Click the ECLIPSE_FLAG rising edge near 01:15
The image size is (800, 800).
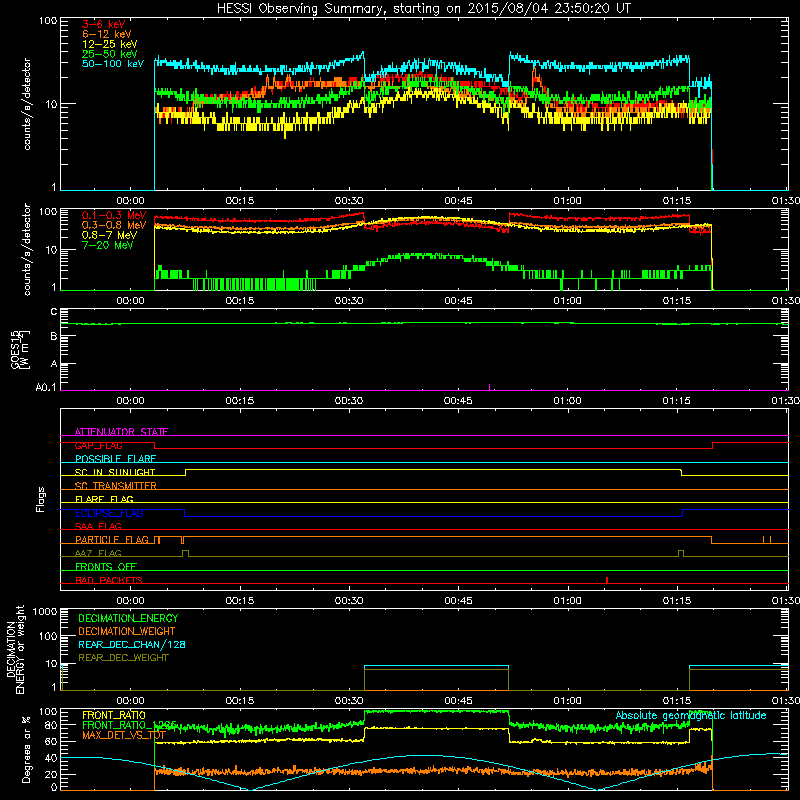pyautogui.click(x=683, y=513)
